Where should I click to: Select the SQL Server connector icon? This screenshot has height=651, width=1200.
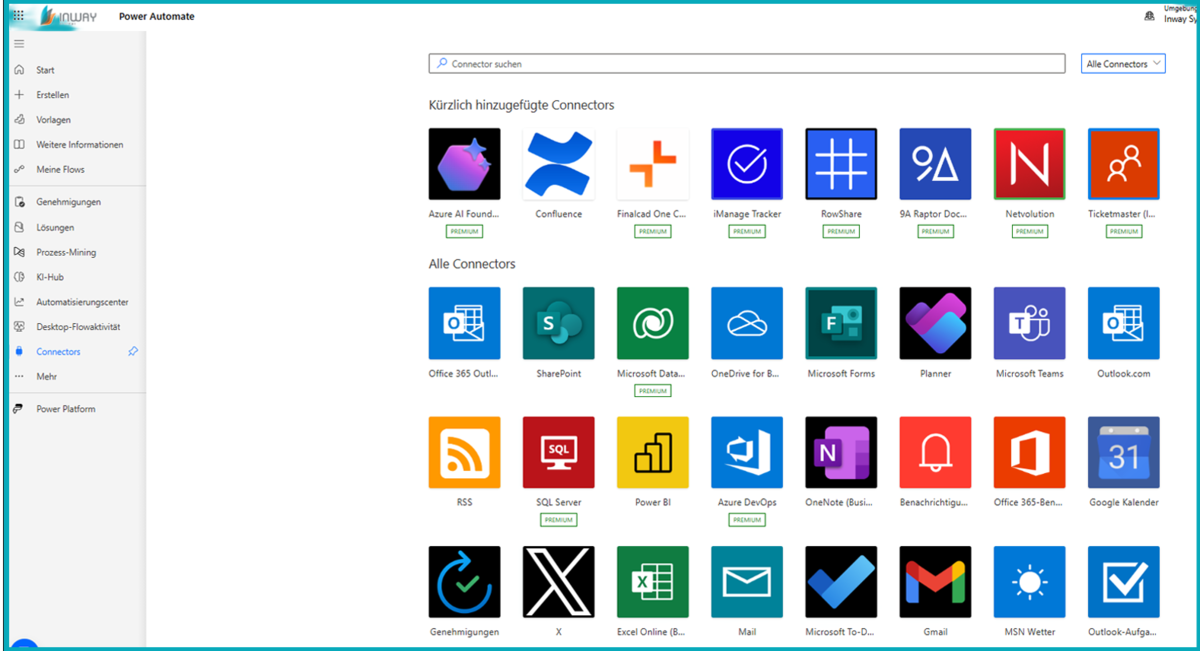point(558,453)
